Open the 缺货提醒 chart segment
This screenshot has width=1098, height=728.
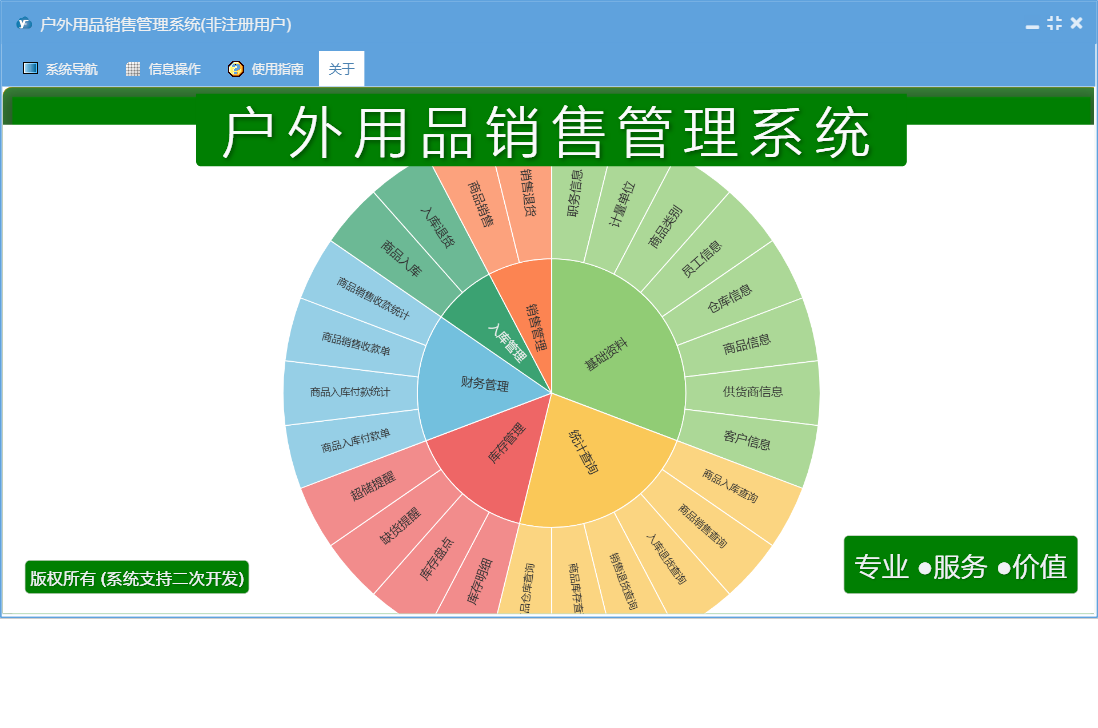[400, 526]
